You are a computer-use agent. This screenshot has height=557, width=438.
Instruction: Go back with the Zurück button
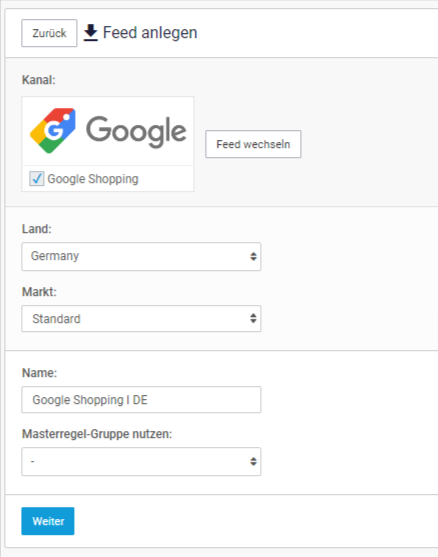click(x=49, y=33)
